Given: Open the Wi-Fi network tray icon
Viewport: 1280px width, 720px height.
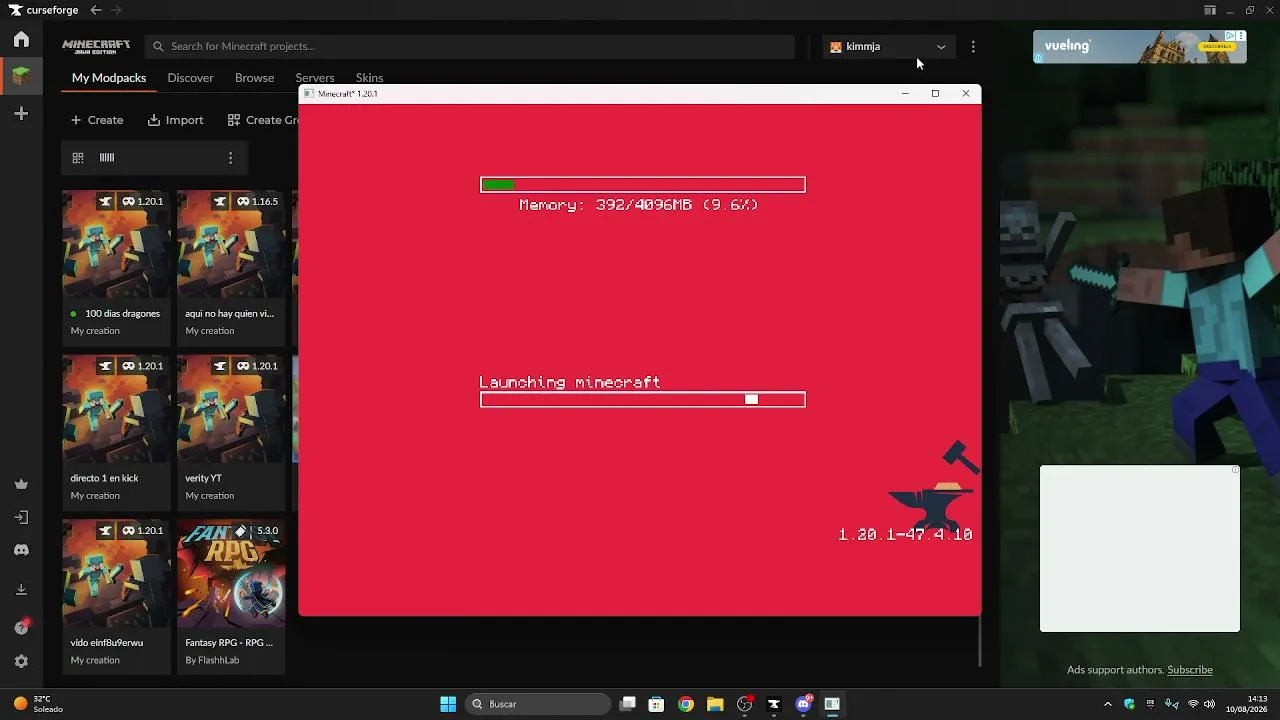Looking at the screenshot, I should (x=1192, y=704).
